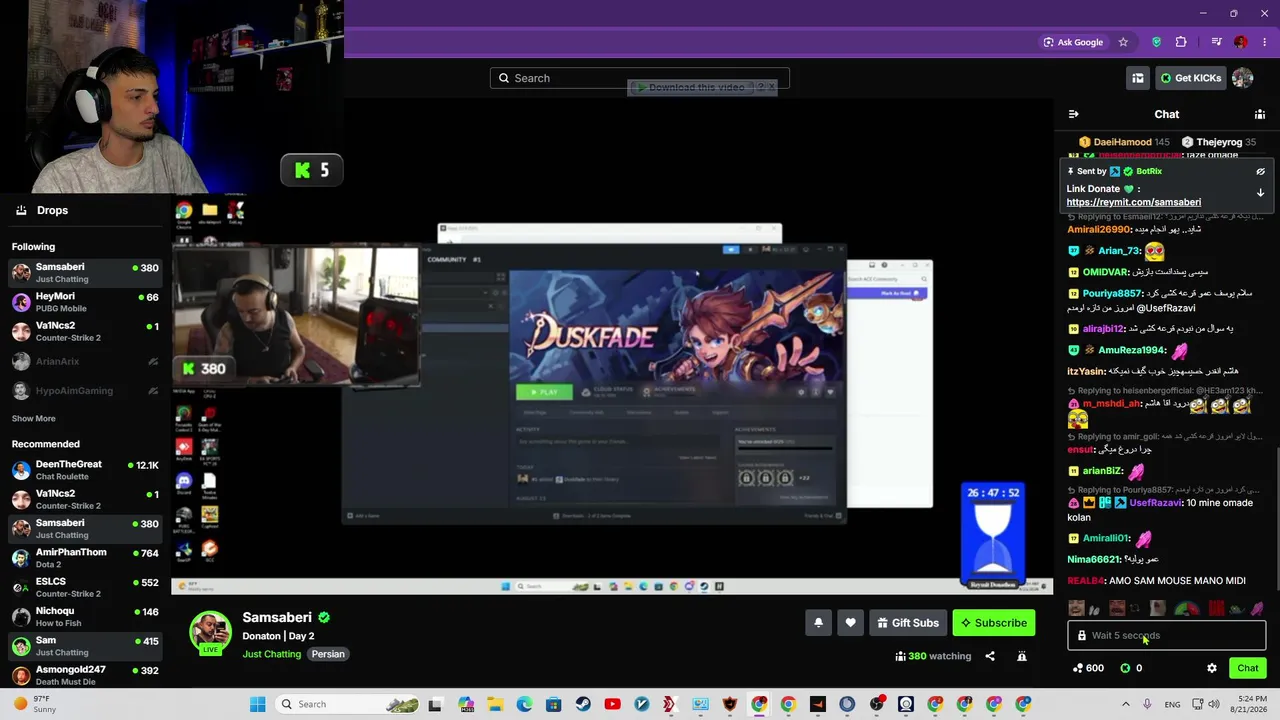Hide the pinned BotRix message
This screenshot has height=720, width=1280.
click(x=1260, y=172)
